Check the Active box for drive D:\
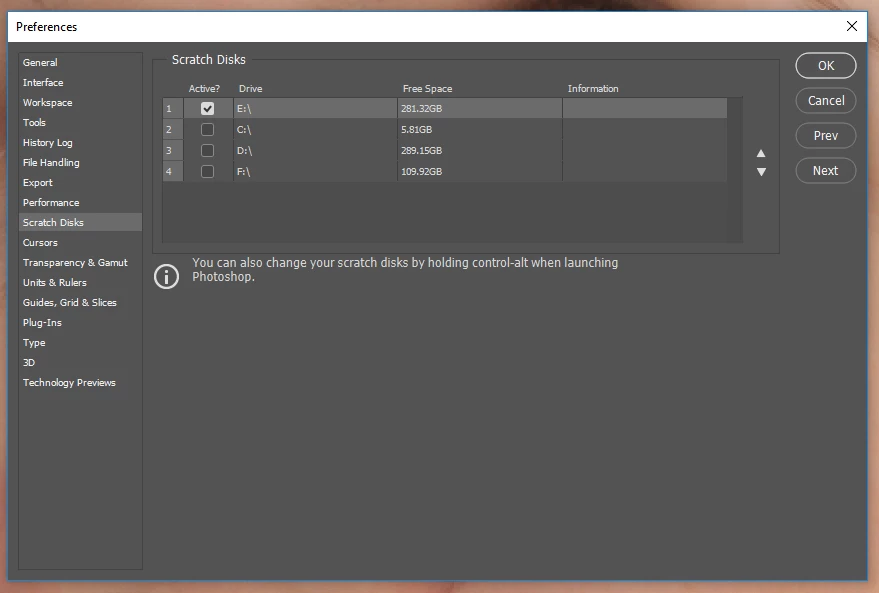The height and width of the screenshot is (593, 879). point(207,151)
